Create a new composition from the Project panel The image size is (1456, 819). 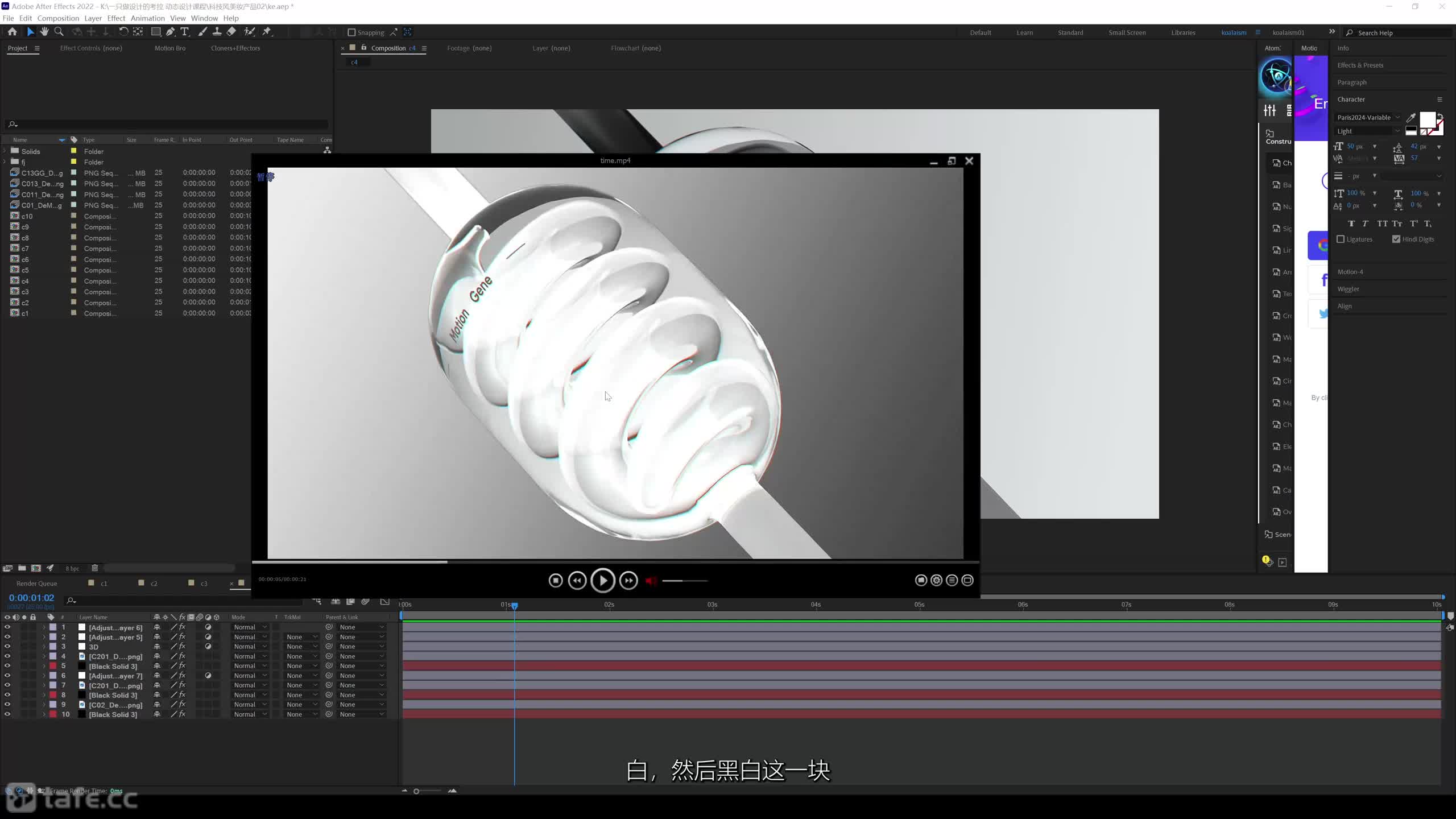tap(36, 568)
